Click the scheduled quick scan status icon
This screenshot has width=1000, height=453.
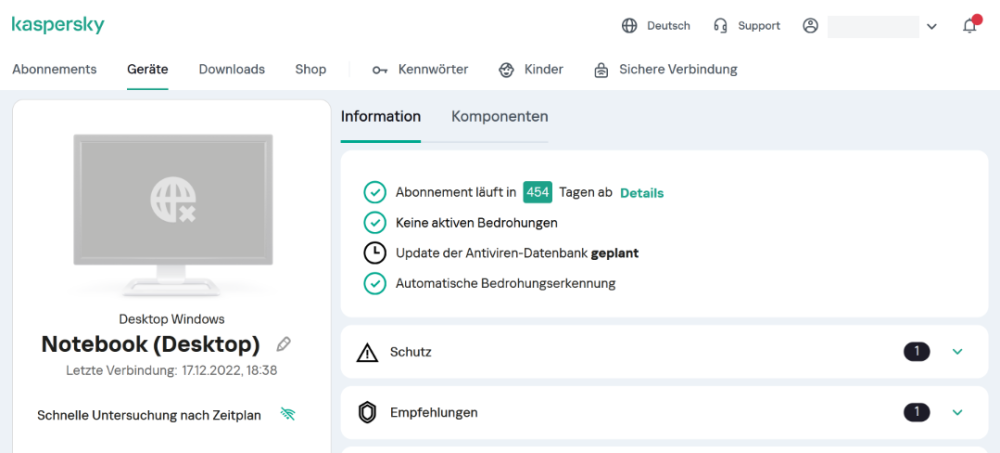288,414
